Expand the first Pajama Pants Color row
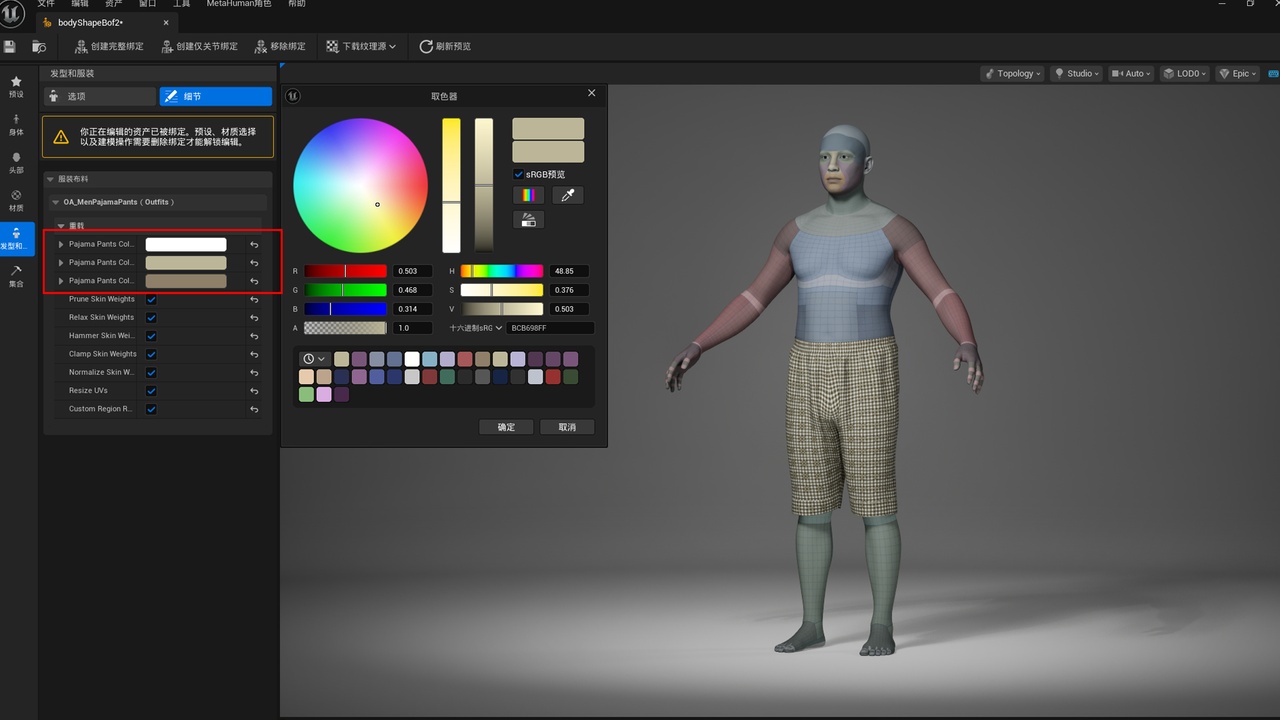Viewport: 1280px width, 720px height. [x=61, y=244]
